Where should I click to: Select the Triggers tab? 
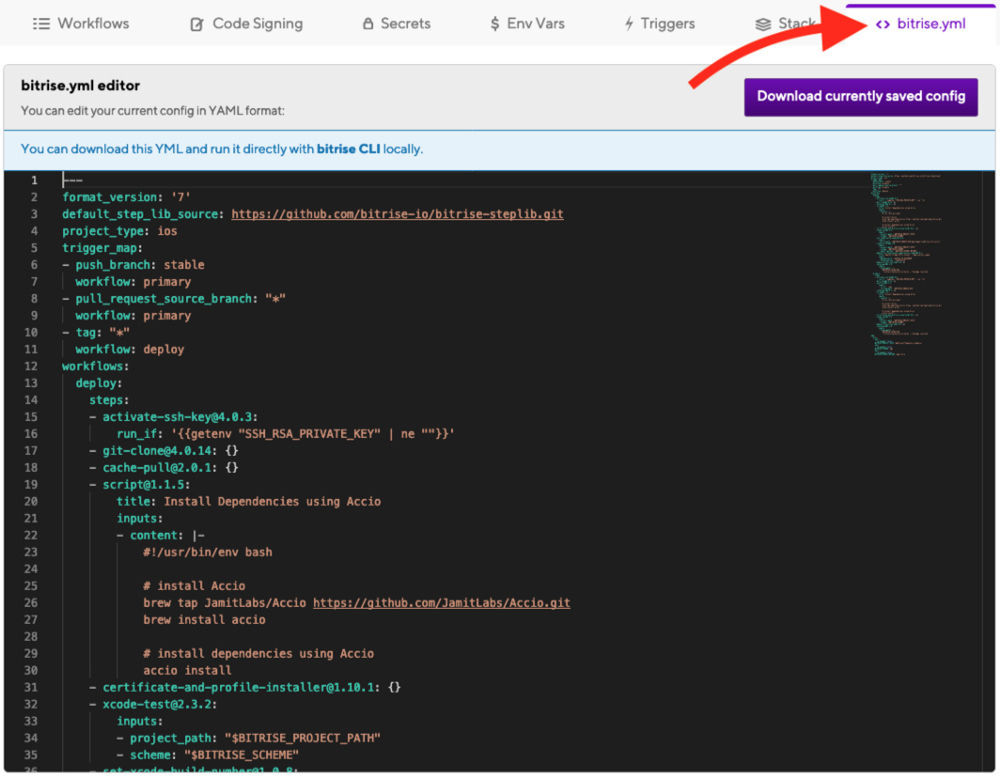(x=659, y=24)
